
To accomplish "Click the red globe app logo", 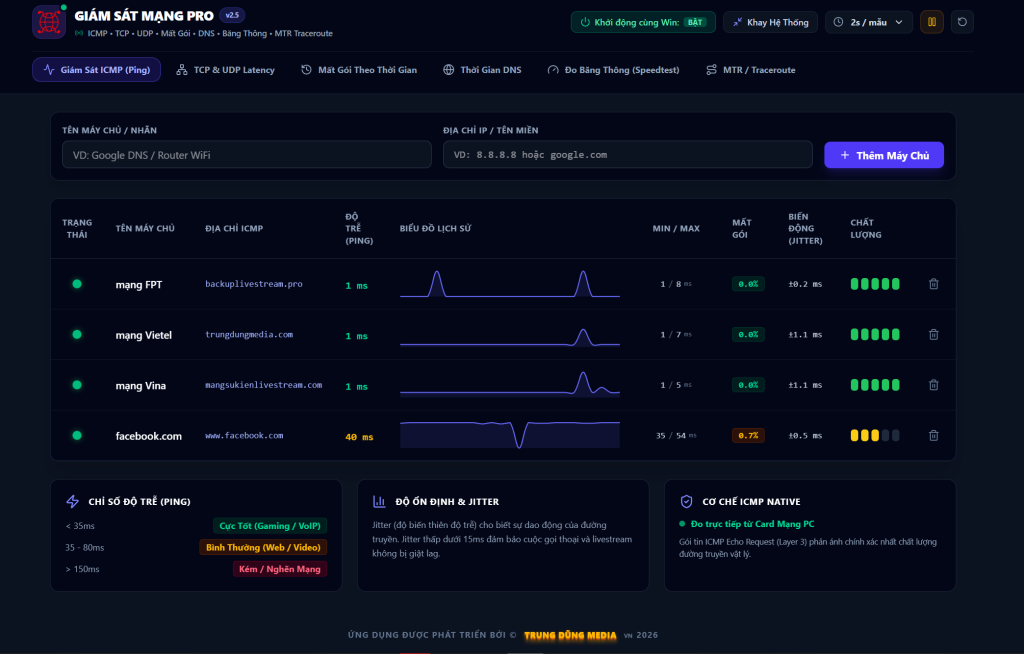I will click(x=48, y=22).
